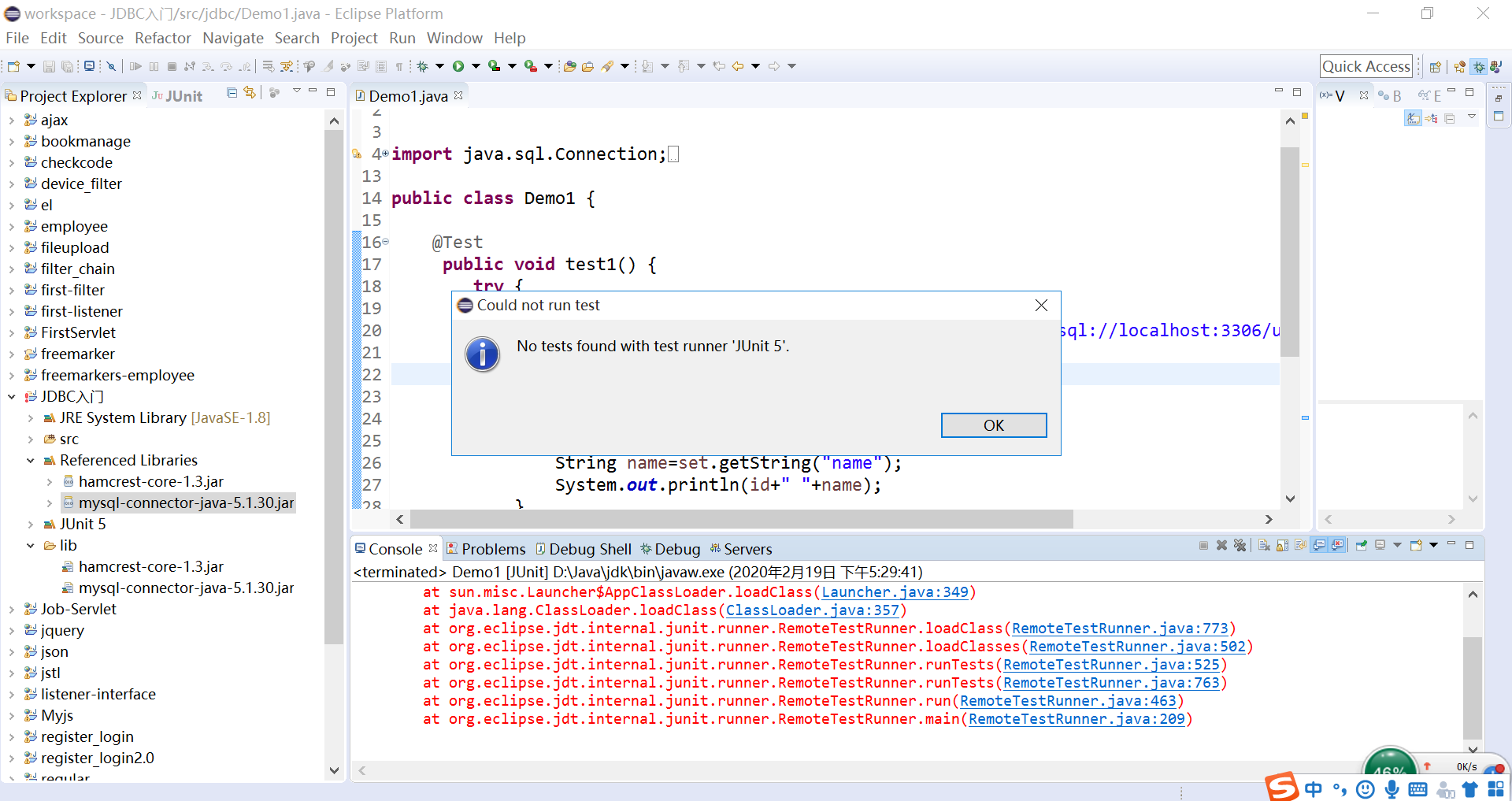The image size is (1512, 801).
Task: Click the Forward navigation arrow icon
Action: pyautogui.click(x=774, y=66)
